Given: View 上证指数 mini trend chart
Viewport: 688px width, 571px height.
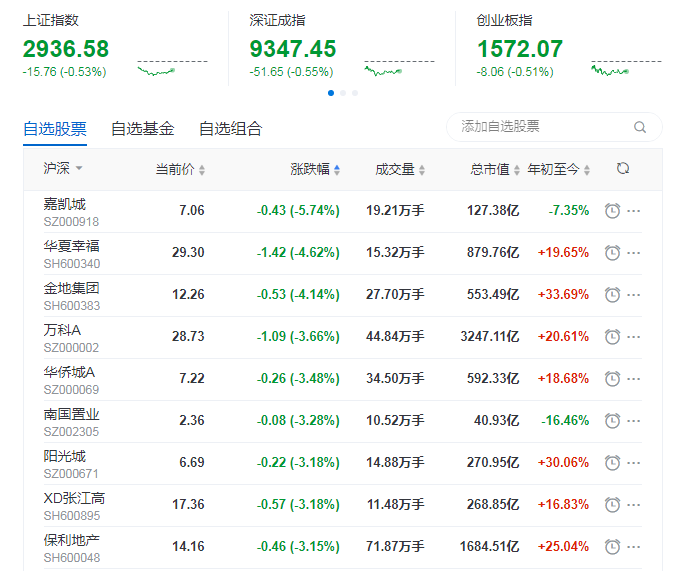Looking at the screenshot, I should tap(172, 68).
